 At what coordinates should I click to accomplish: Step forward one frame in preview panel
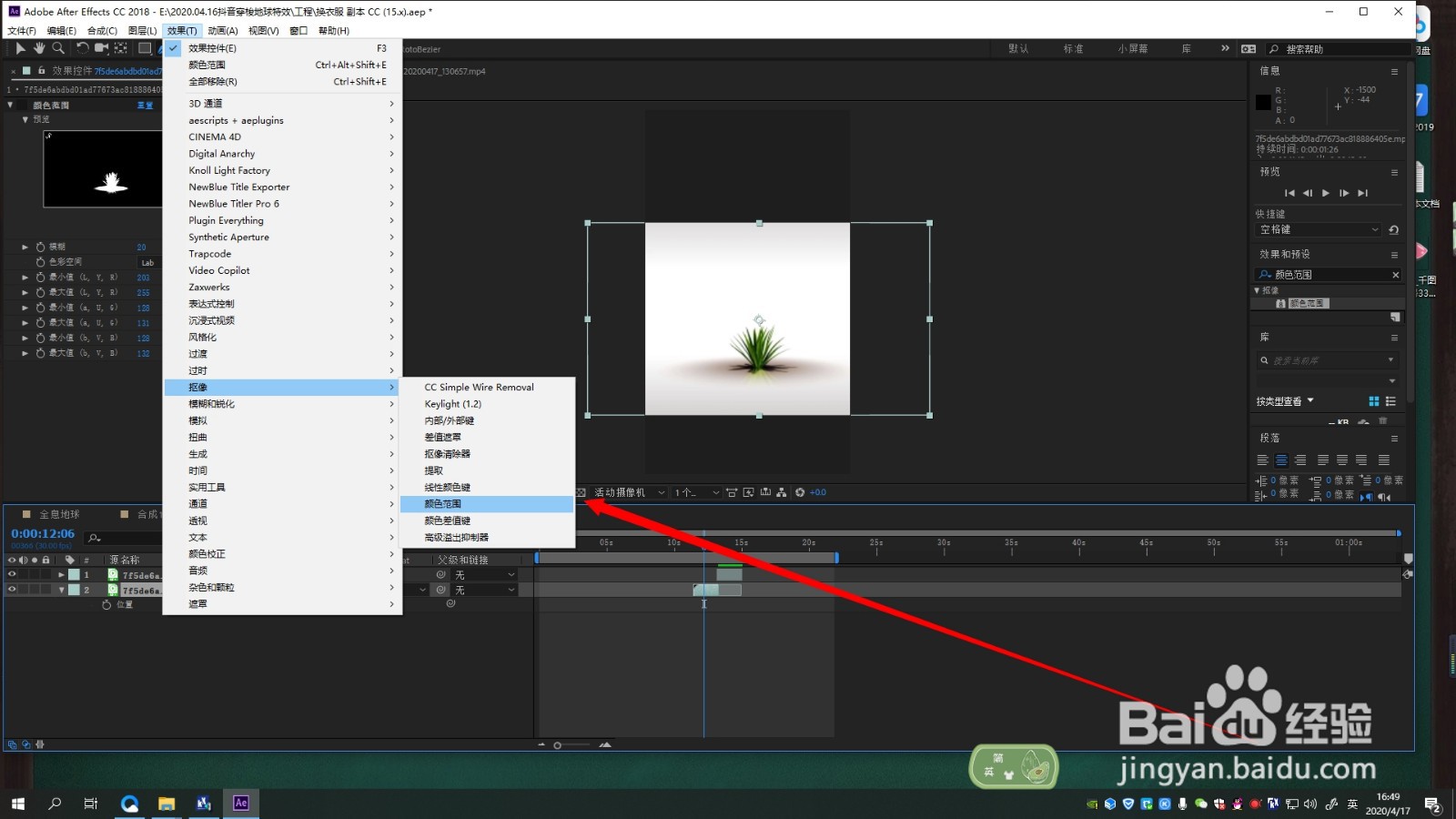coord(1344,193)
